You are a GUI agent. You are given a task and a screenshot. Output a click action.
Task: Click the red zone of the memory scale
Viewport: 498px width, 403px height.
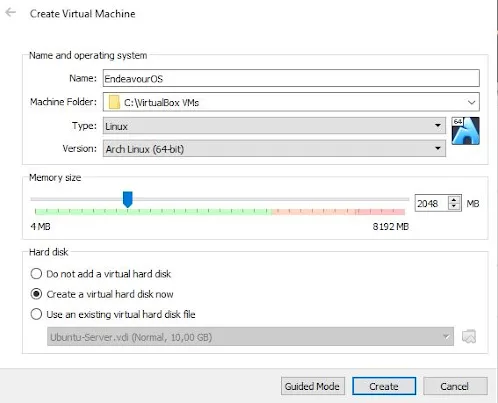[338, 211]
